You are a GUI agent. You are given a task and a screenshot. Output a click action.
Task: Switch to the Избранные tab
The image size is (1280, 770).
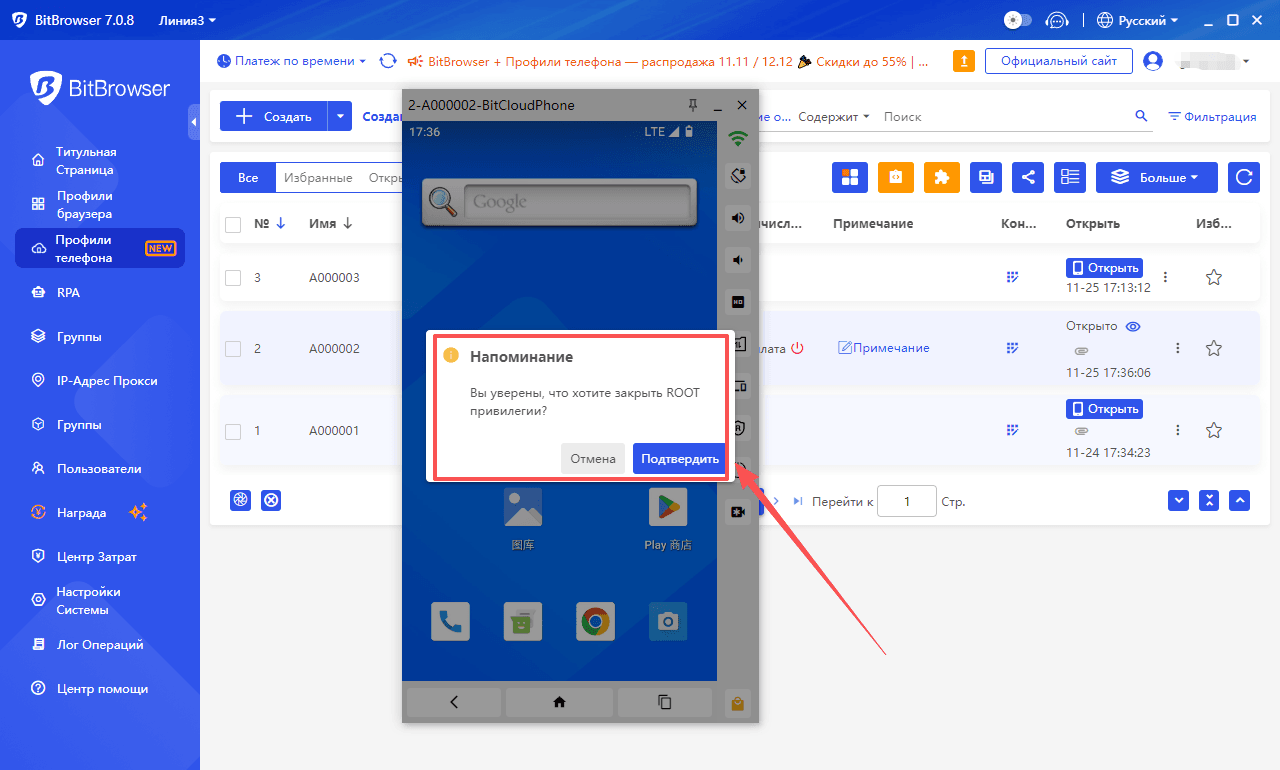(317, 178)
